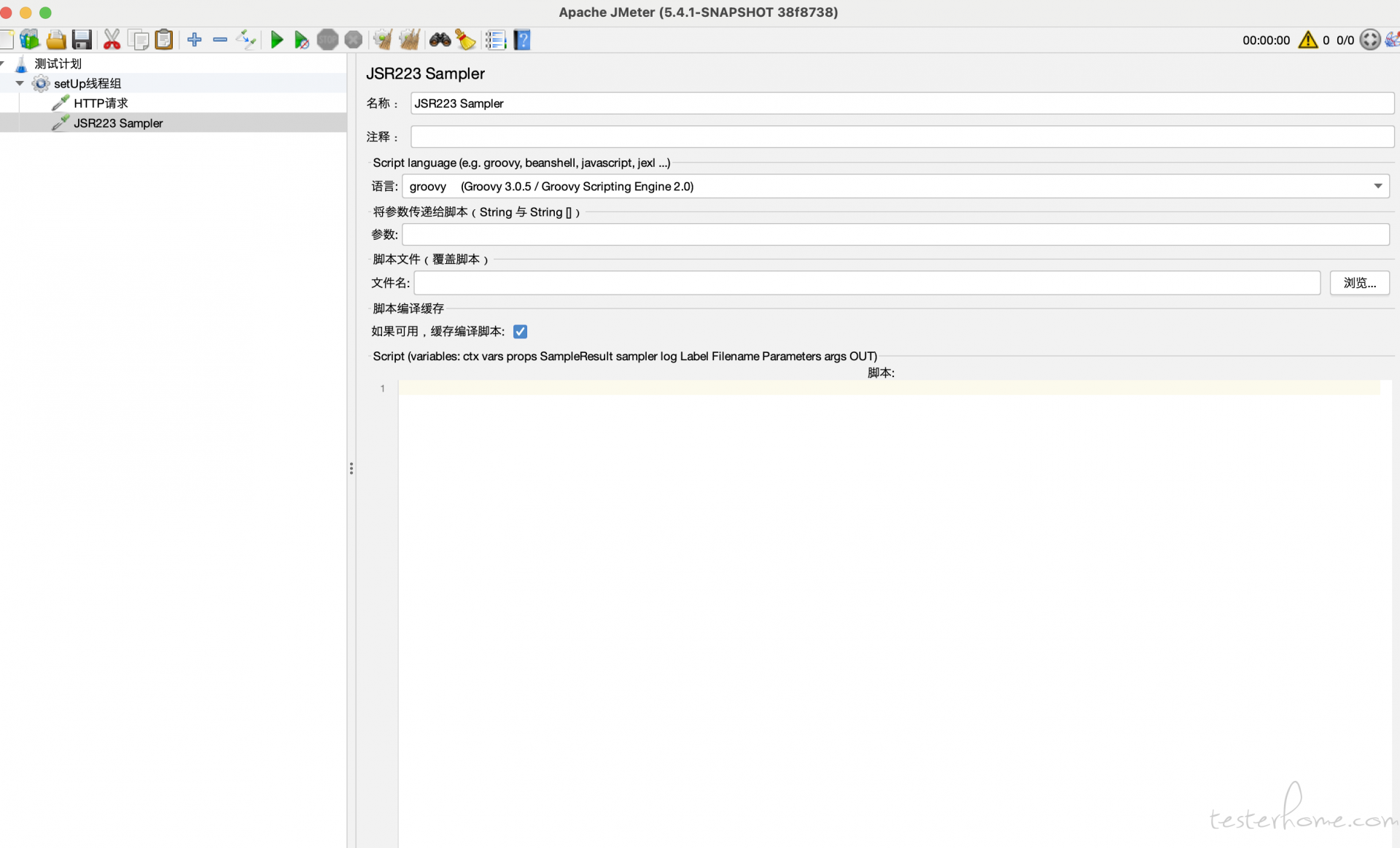This screenshot has width=1400, height=848.
Task: Click the 注释 comment input field
Action: click(902, 136)
